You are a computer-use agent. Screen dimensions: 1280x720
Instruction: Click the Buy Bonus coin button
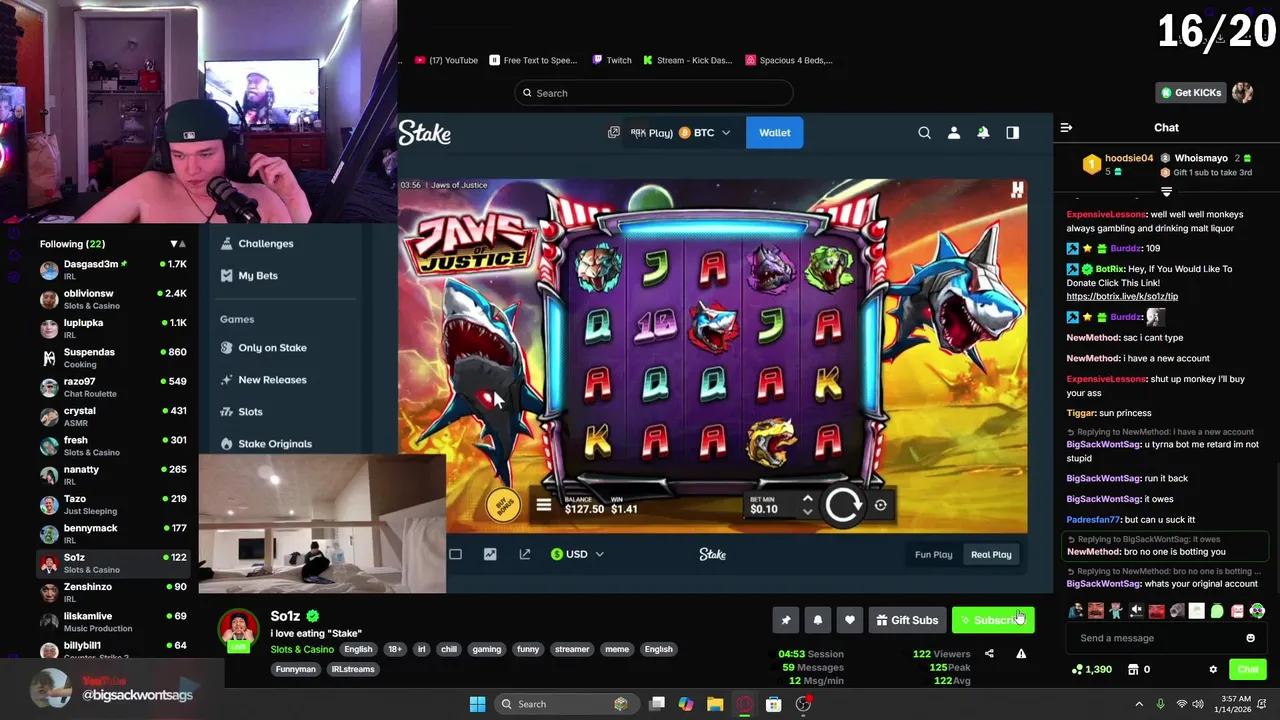click(503, 506)
